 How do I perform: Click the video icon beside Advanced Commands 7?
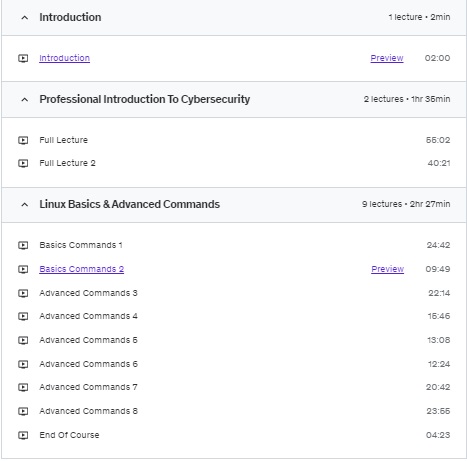23,387
